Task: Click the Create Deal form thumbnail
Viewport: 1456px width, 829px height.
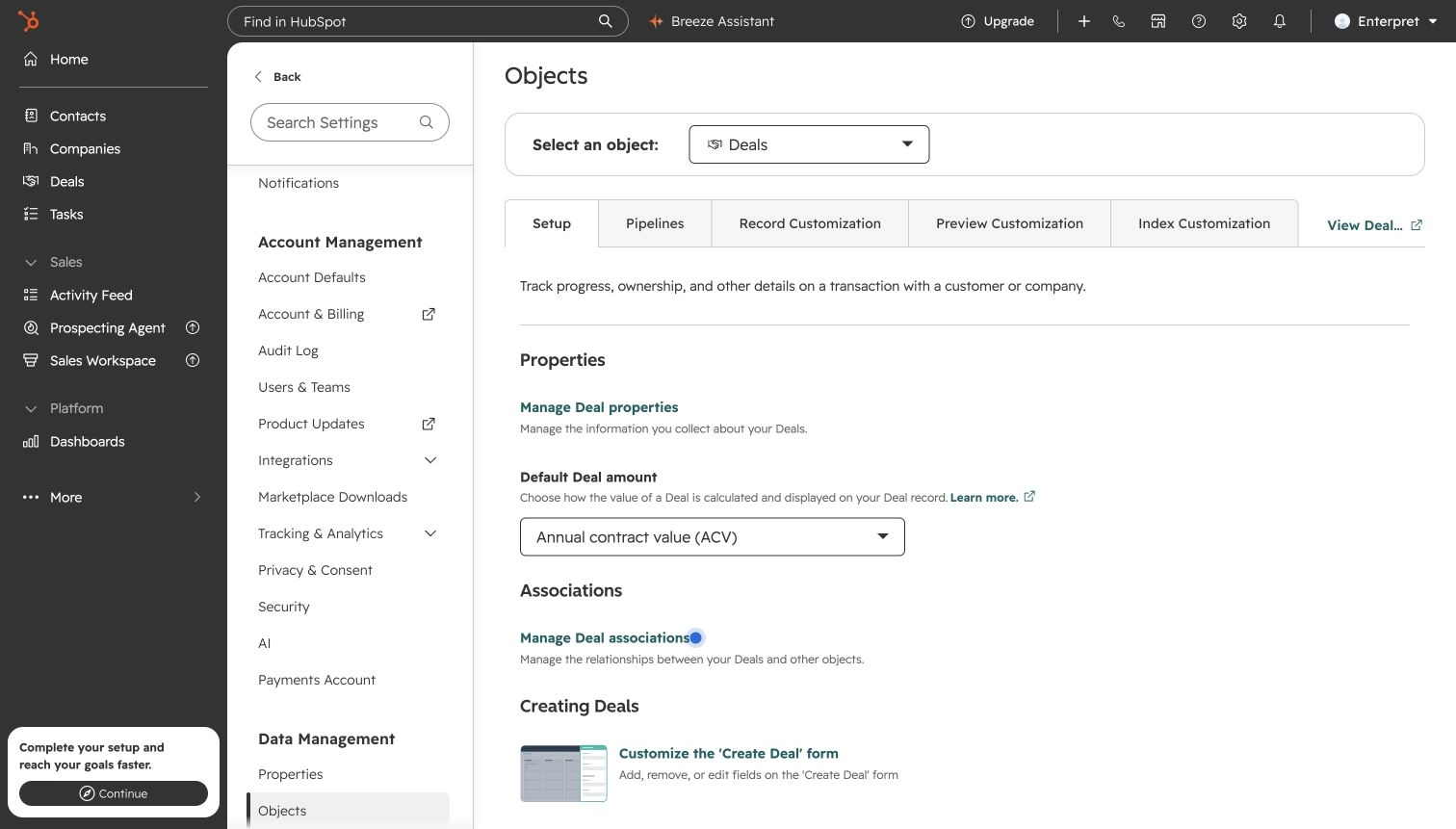Action: [563, 773]
